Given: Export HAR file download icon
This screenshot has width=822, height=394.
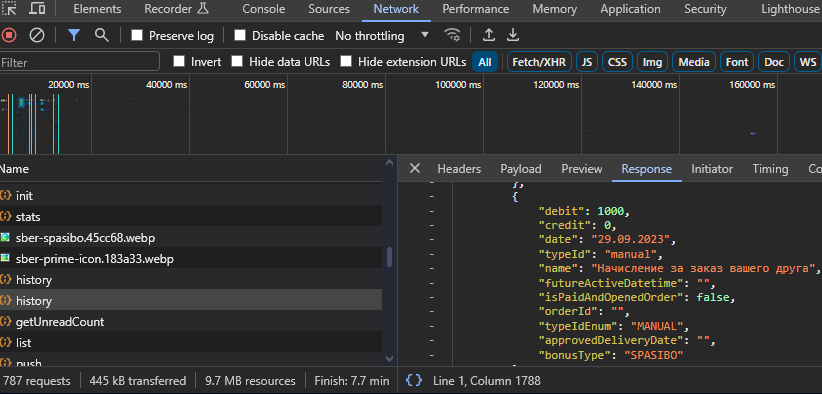Looking at the screenshot, I should click(513, 36).
